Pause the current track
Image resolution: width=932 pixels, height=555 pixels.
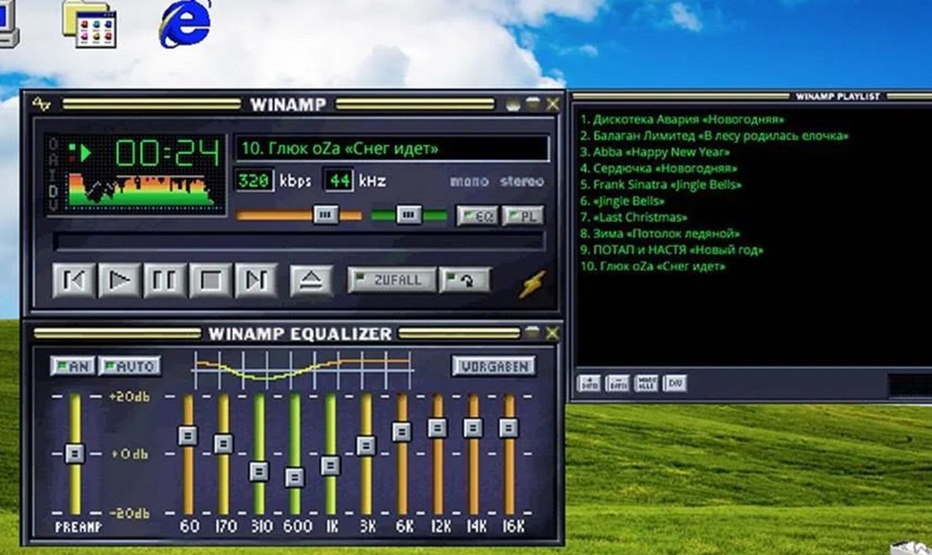pyautogui.click(x=165, y=281)
